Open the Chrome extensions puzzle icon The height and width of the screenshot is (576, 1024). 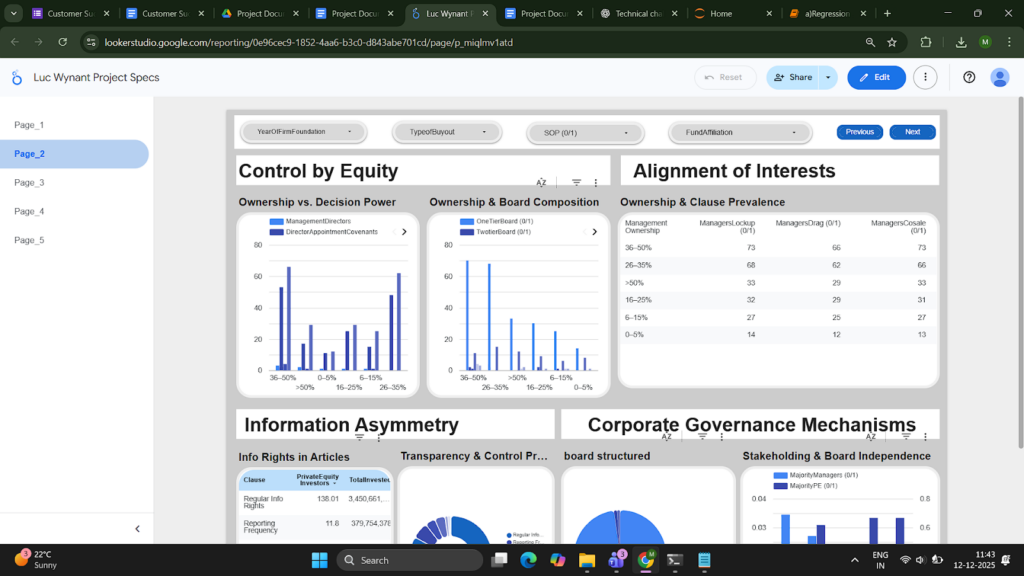925,43
